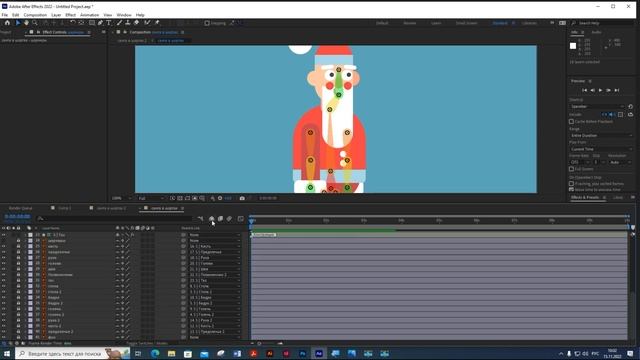The height and width of the screenshot is (360, 640).
Task: Open the Shortcut dropdown showing Spacebar
Action: [x=597, y=107]
